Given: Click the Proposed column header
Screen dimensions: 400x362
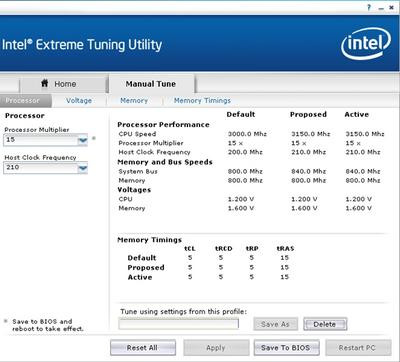Looking at the screenshot, I should [308, 114].
